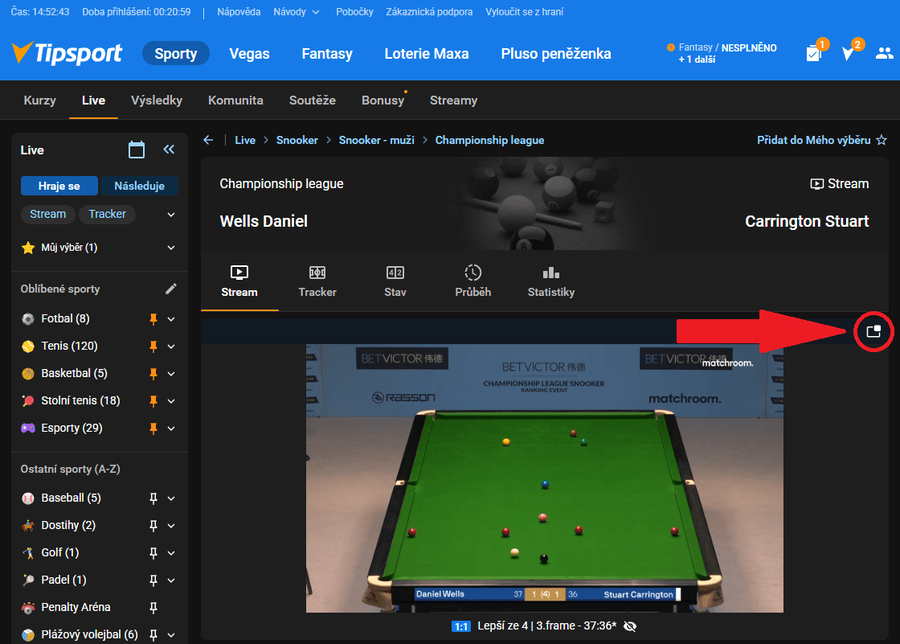900x644 pixels.
Task: Expand the Esporty (29) list
Action: (x=171, y=428)
